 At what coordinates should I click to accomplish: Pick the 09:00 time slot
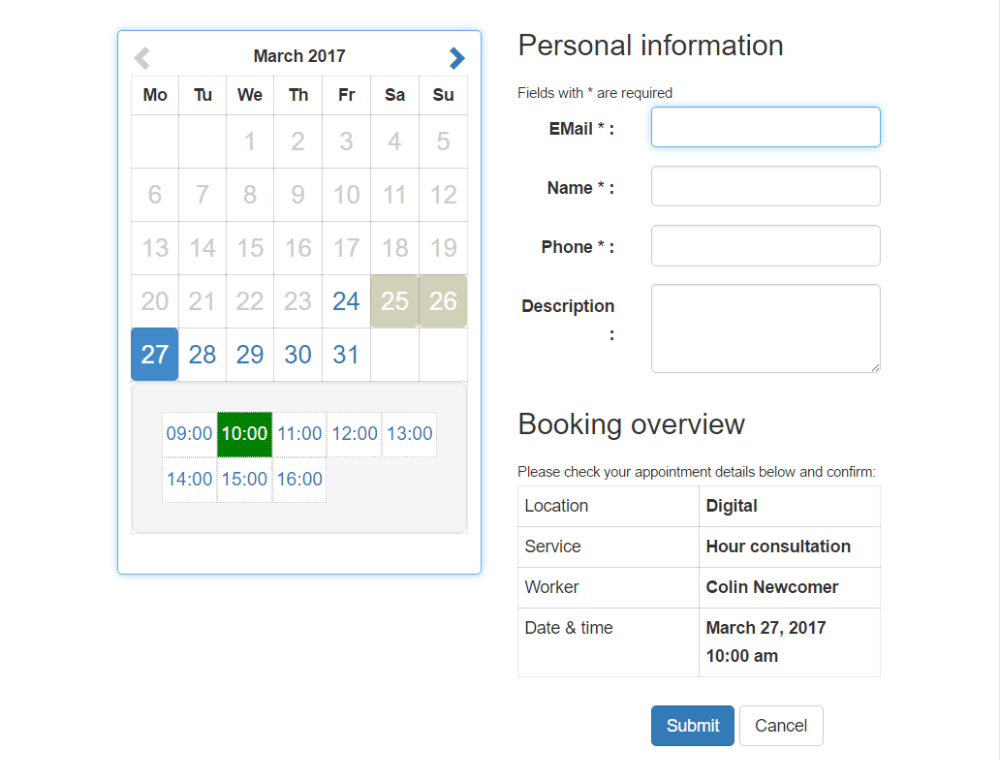(x=189, y=434)
